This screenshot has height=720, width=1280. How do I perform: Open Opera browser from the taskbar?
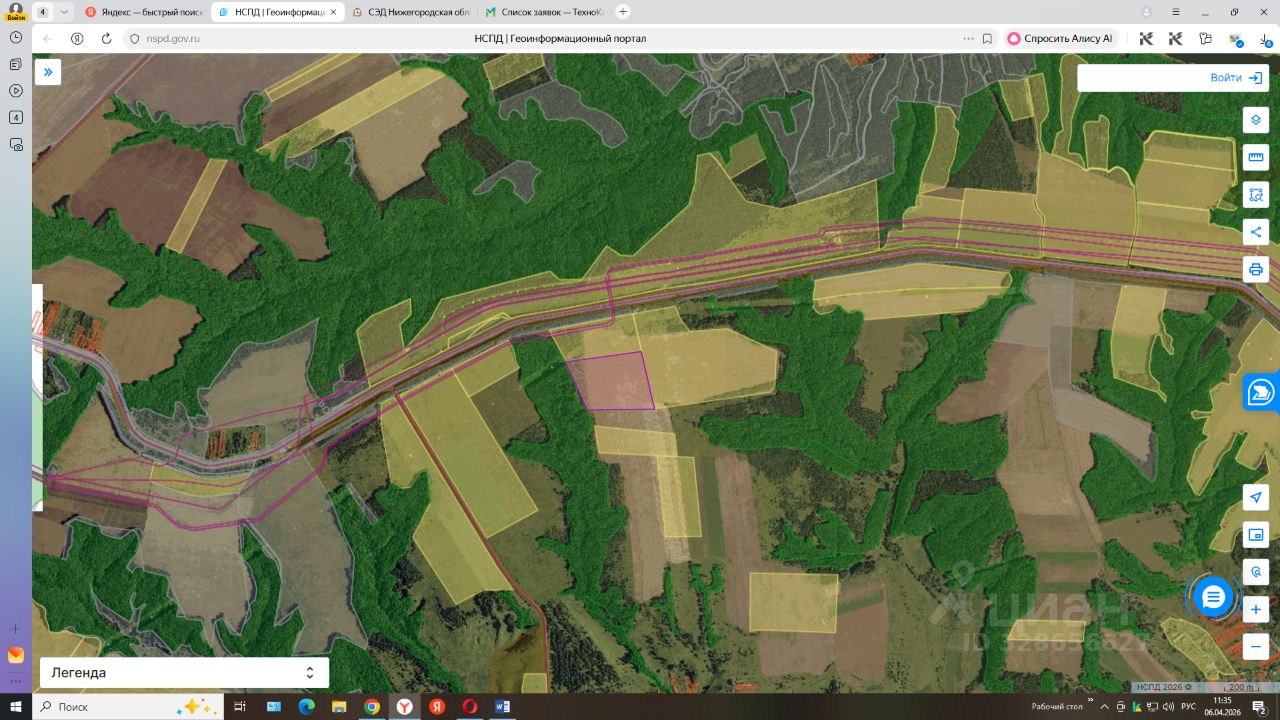[x=470, y=707]
